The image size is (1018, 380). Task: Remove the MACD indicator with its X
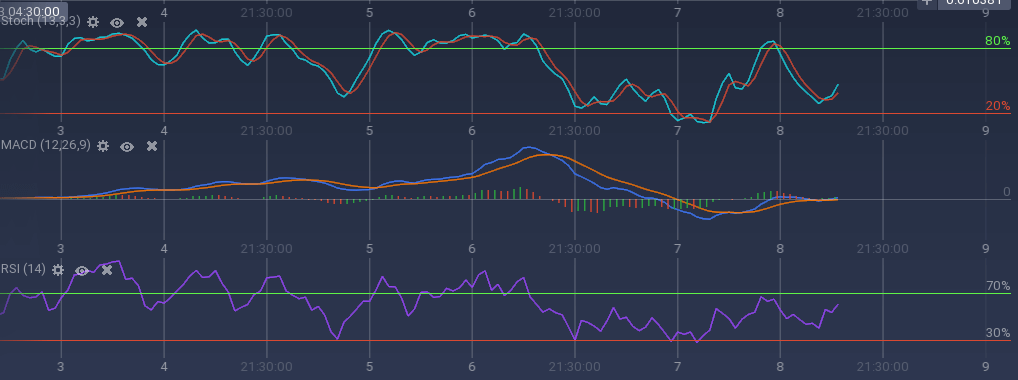coord(152,146)
